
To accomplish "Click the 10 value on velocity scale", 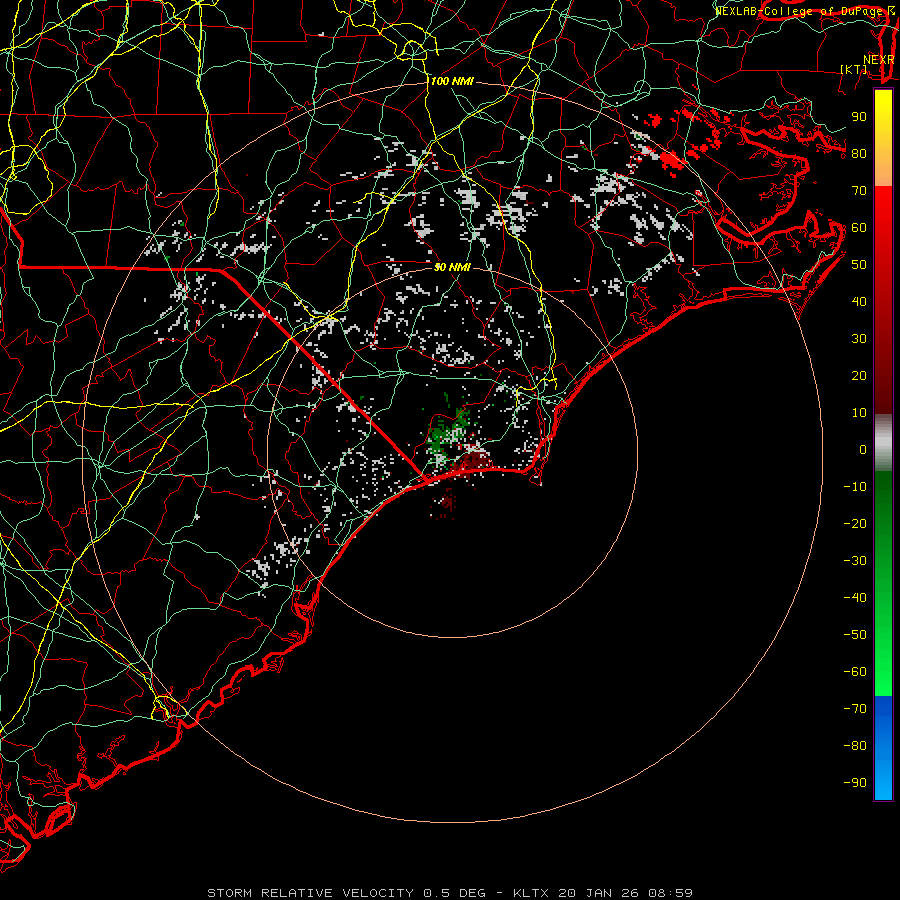I will (x=859, y=413).
